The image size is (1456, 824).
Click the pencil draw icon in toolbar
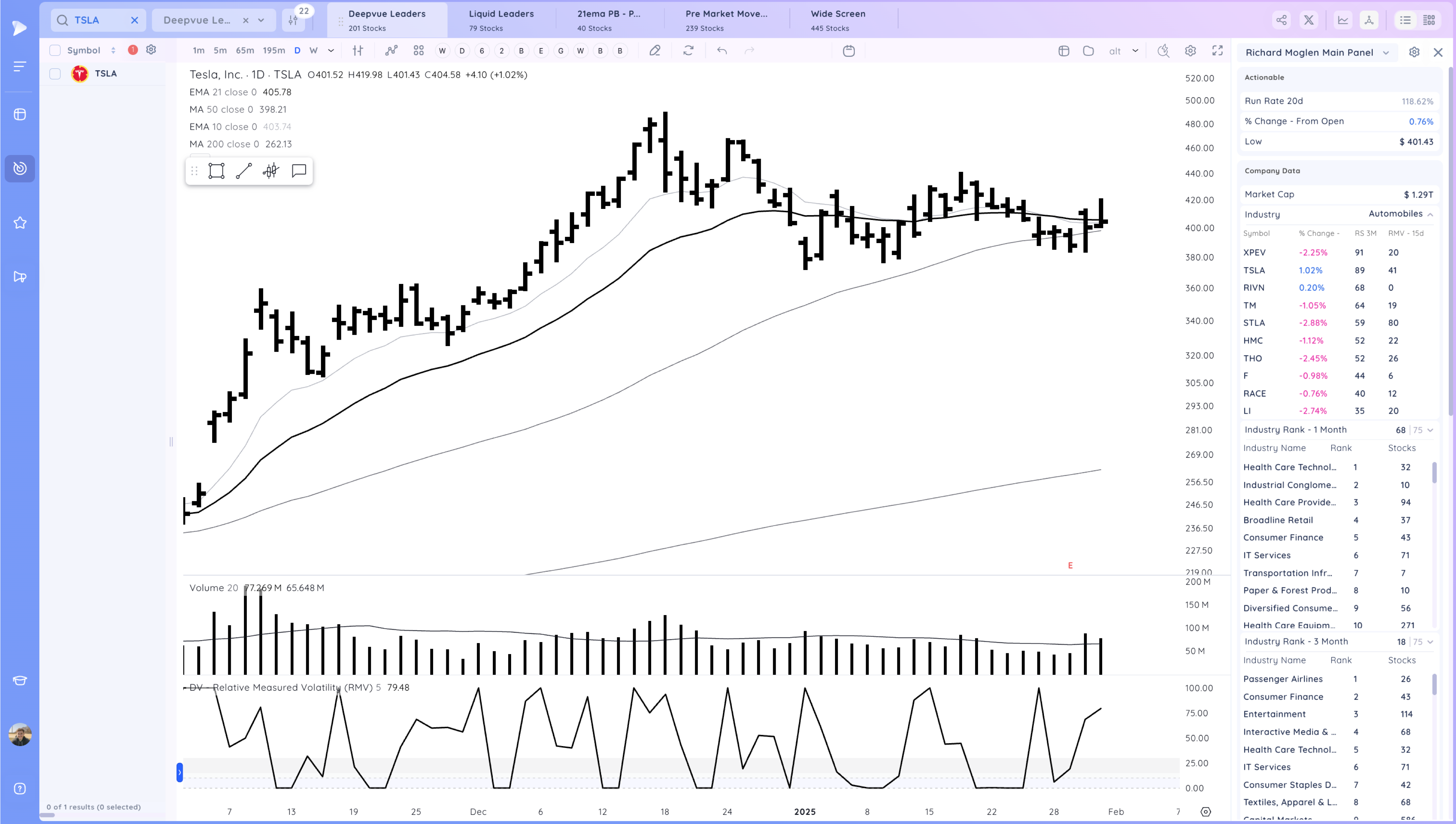[x=655, y=51]
